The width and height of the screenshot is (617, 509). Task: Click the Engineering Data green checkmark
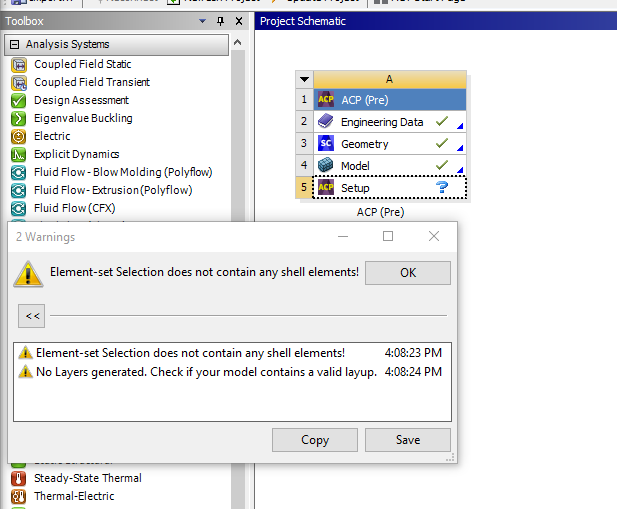[x=442, y=121]
